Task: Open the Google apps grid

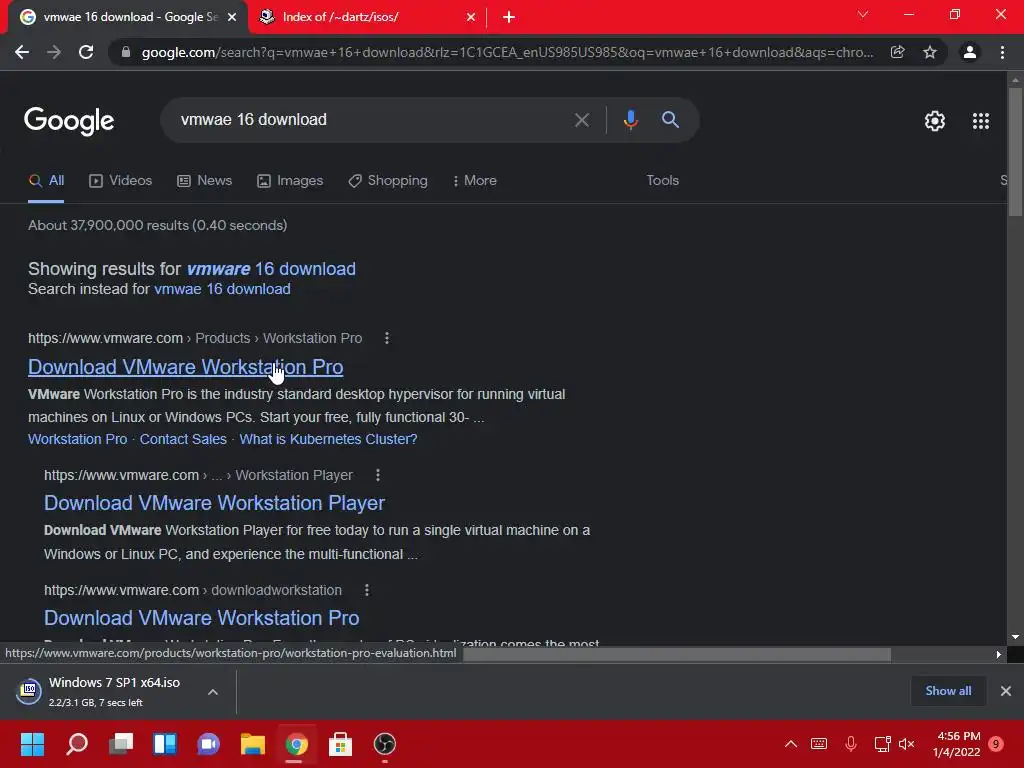Action: (x=980, y=121)
